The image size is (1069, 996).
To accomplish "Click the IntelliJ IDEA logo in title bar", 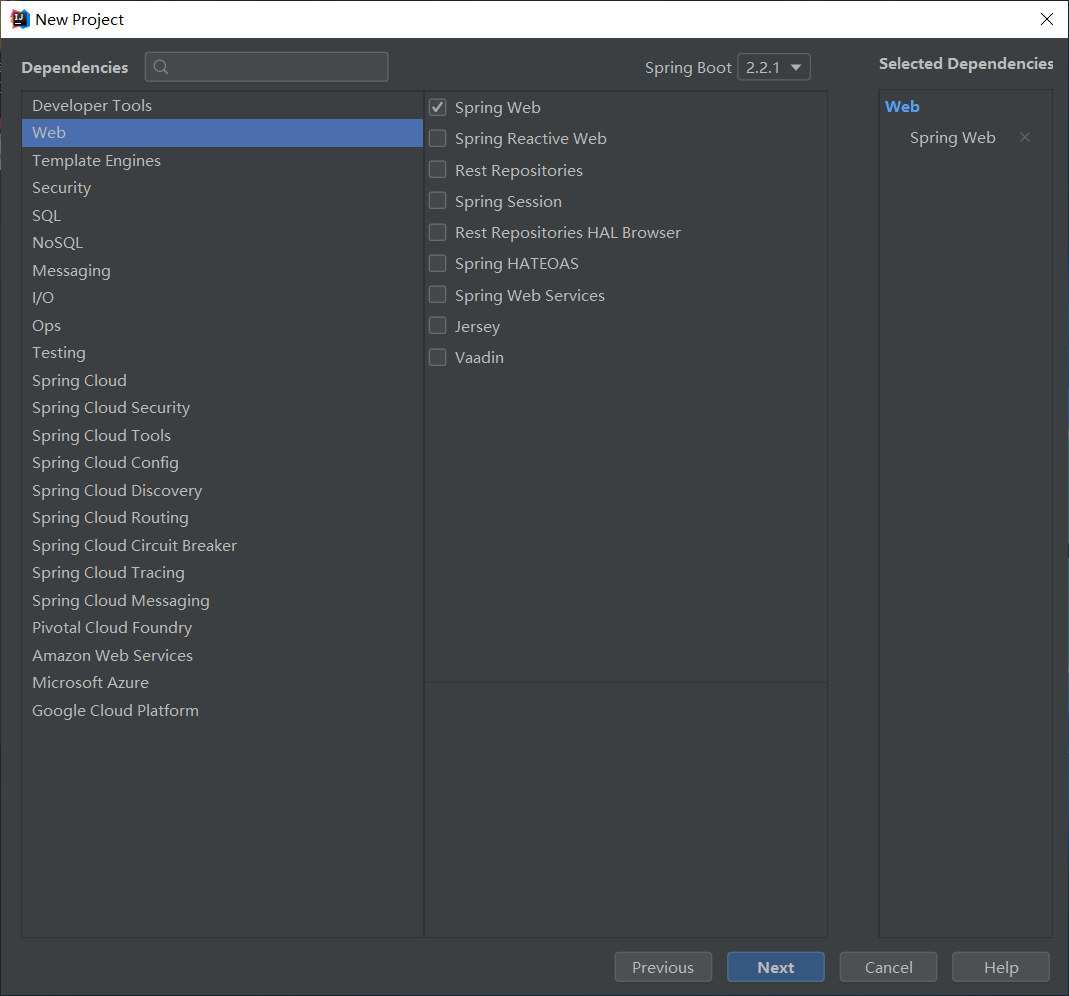I will 20,19.
